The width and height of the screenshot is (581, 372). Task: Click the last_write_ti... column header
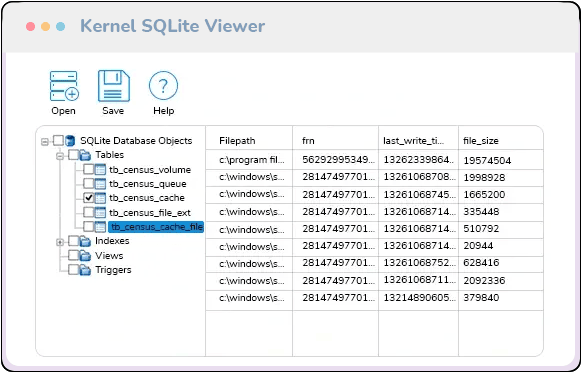click(x=414, y=141)
